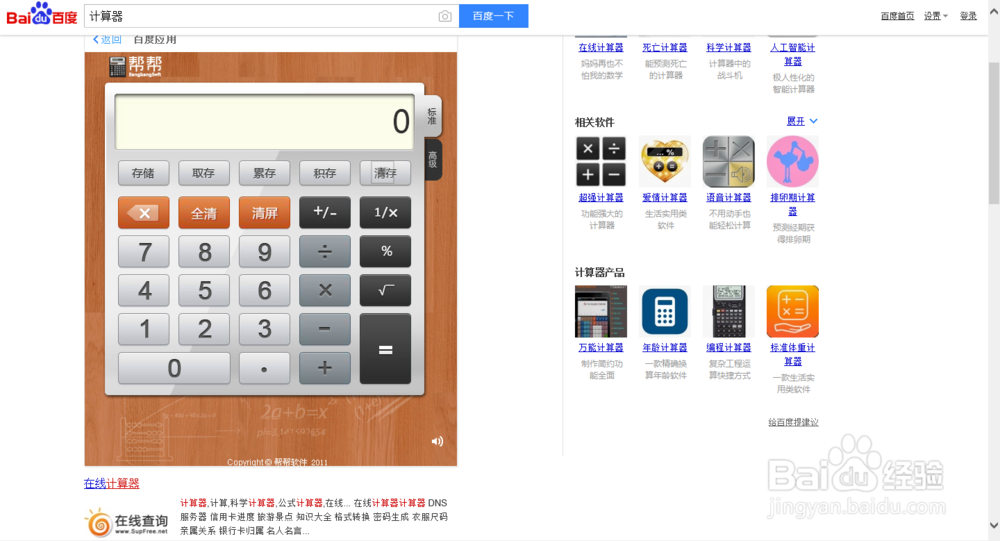The width and height of the screenshot is (1000, 541).
Task: Expand related software with 展开
Action: [802, 121]
